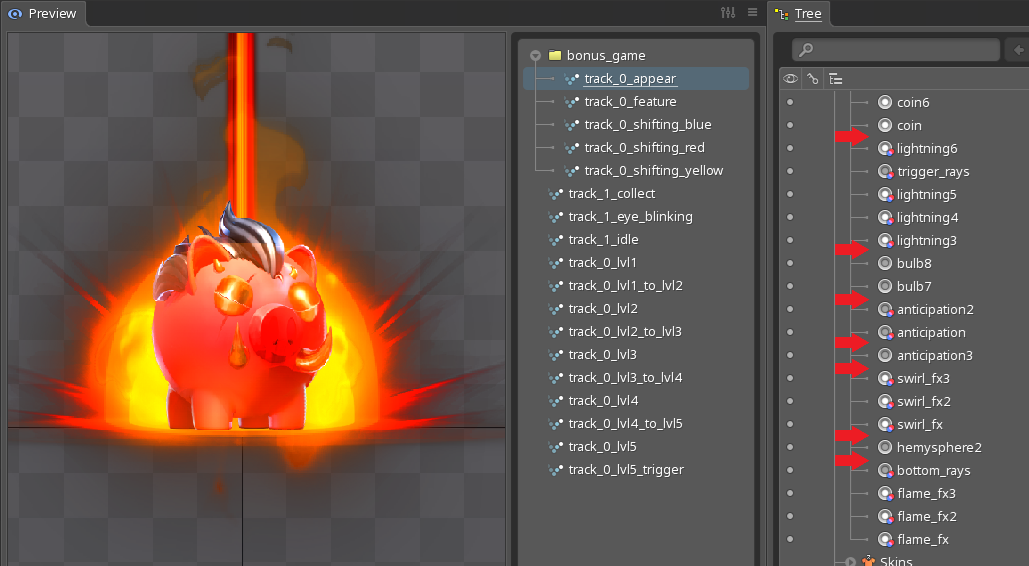Click the eye column header in Tree
The image size is (1029, 566).
(x=790, y=79)
